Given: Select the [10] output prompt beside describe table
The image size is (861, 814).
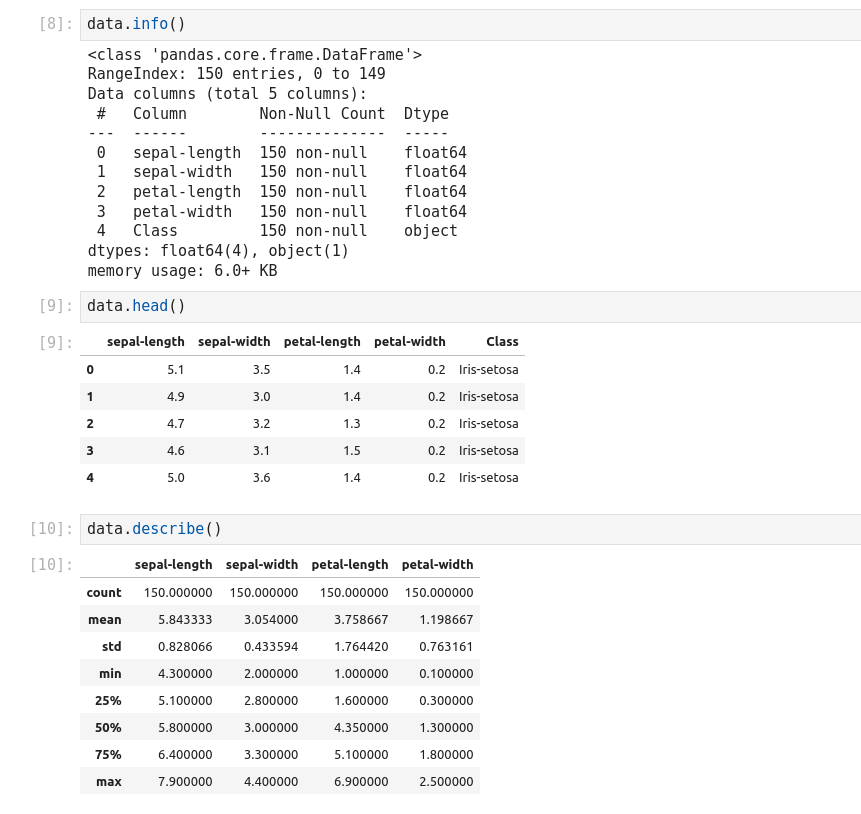Looking at the screenshot, I should point(51,565).
